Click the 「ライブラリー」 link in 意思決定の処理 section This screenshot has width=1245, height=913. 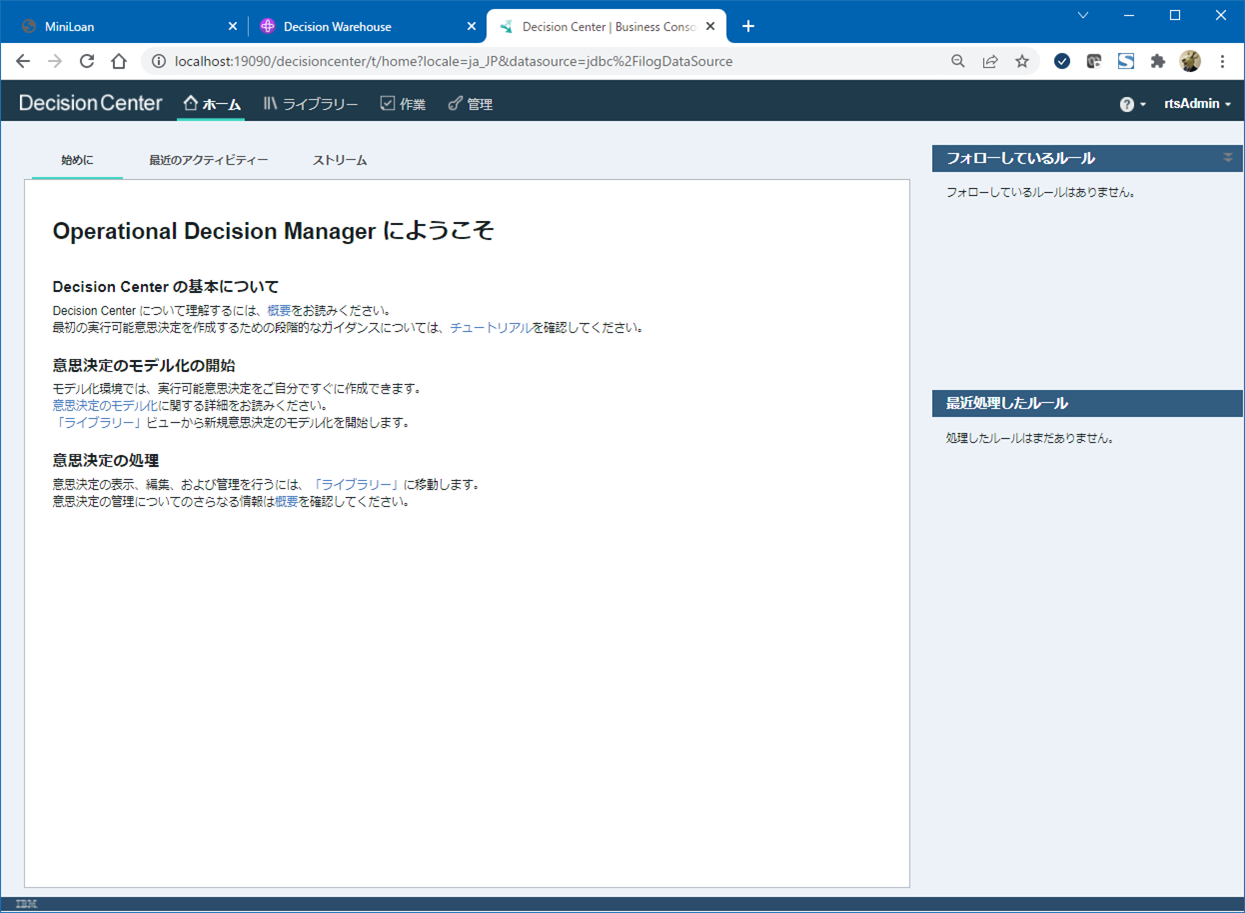pyautogui.click(x=358, y=485)
